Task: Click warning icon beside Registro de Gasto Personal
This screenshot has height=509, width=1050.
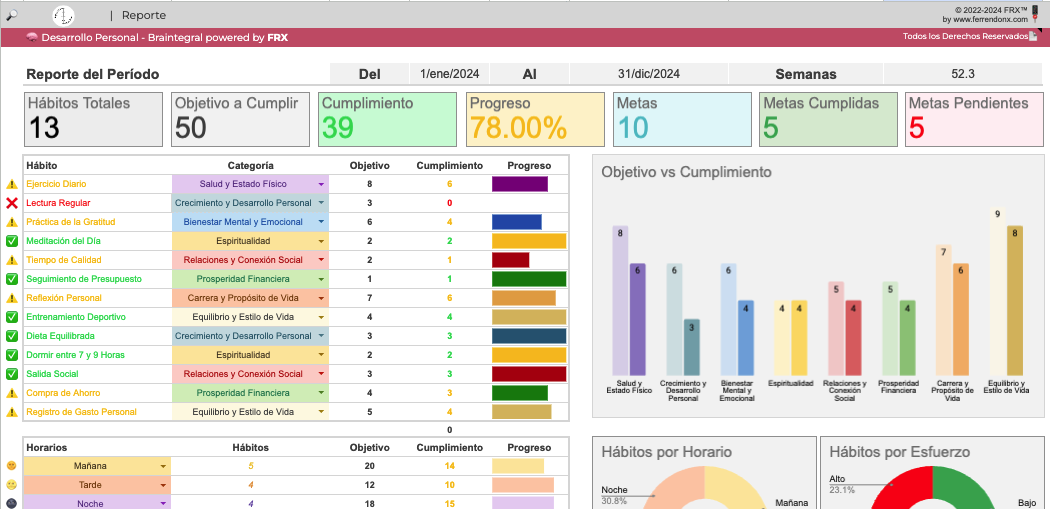Action: click(11, 412)
